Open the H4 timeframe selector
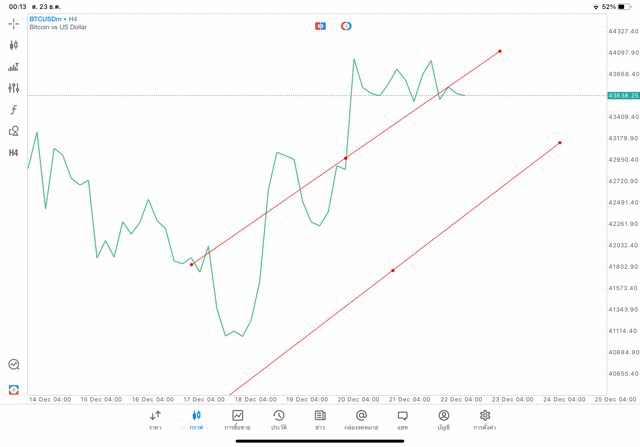The image size is (640, 447). (14, 153)
